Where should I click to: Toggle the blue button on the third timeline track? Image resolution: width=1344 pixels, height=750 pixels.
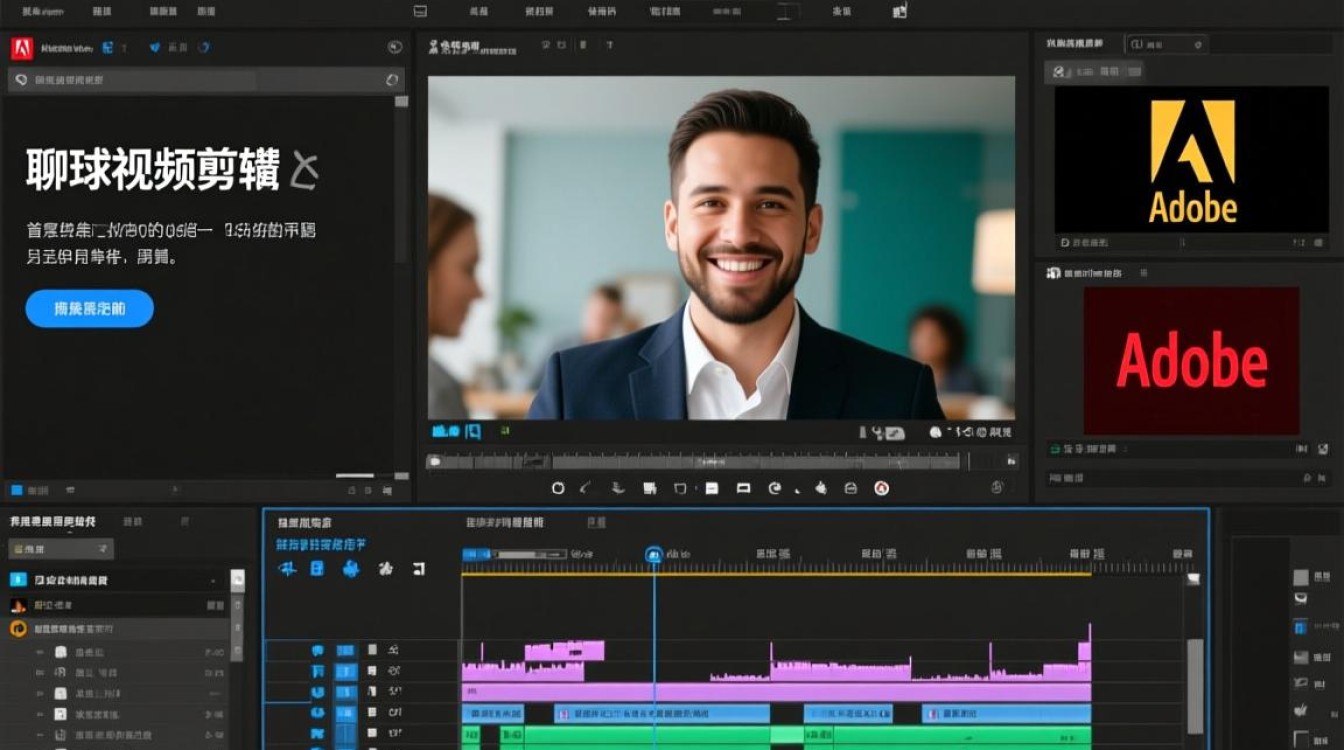[x=345, y=692]
